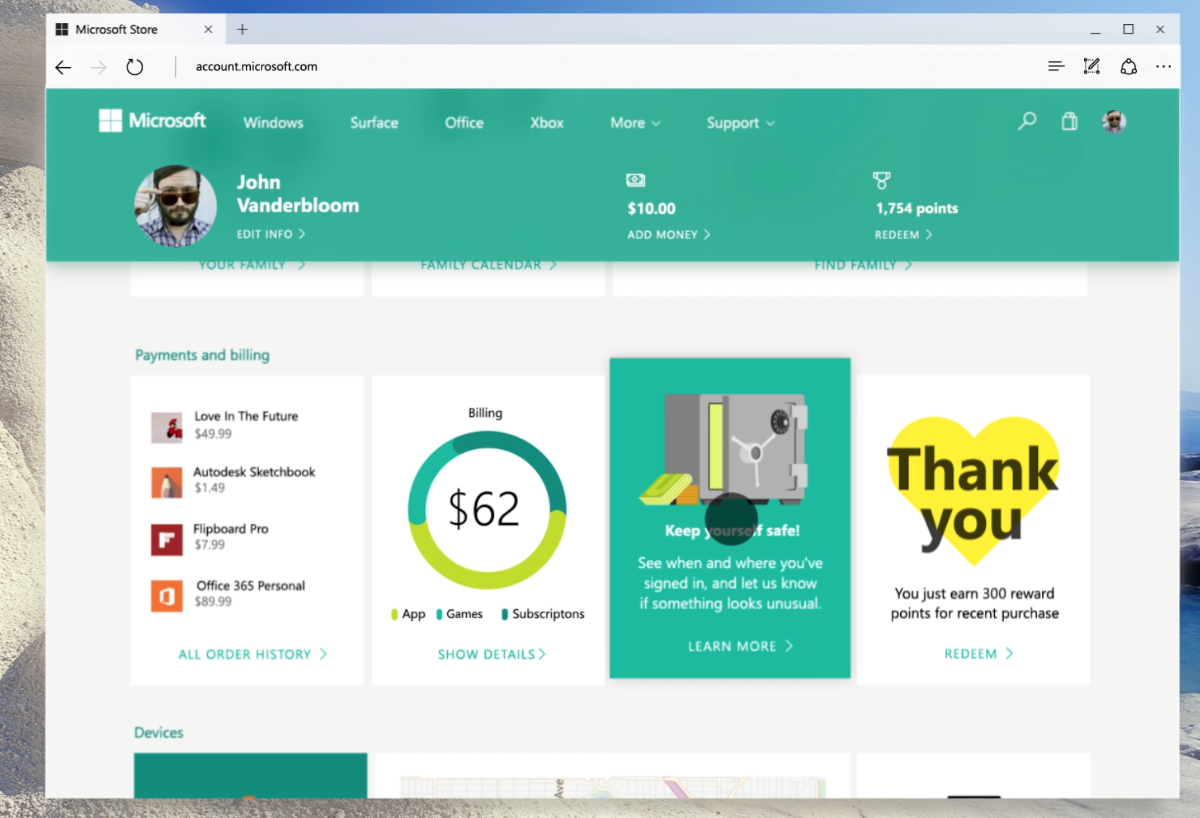This screenshot has width=1200, height=818.
Task: Click the Office 365 Personal icon
Action: coord(167,596)
